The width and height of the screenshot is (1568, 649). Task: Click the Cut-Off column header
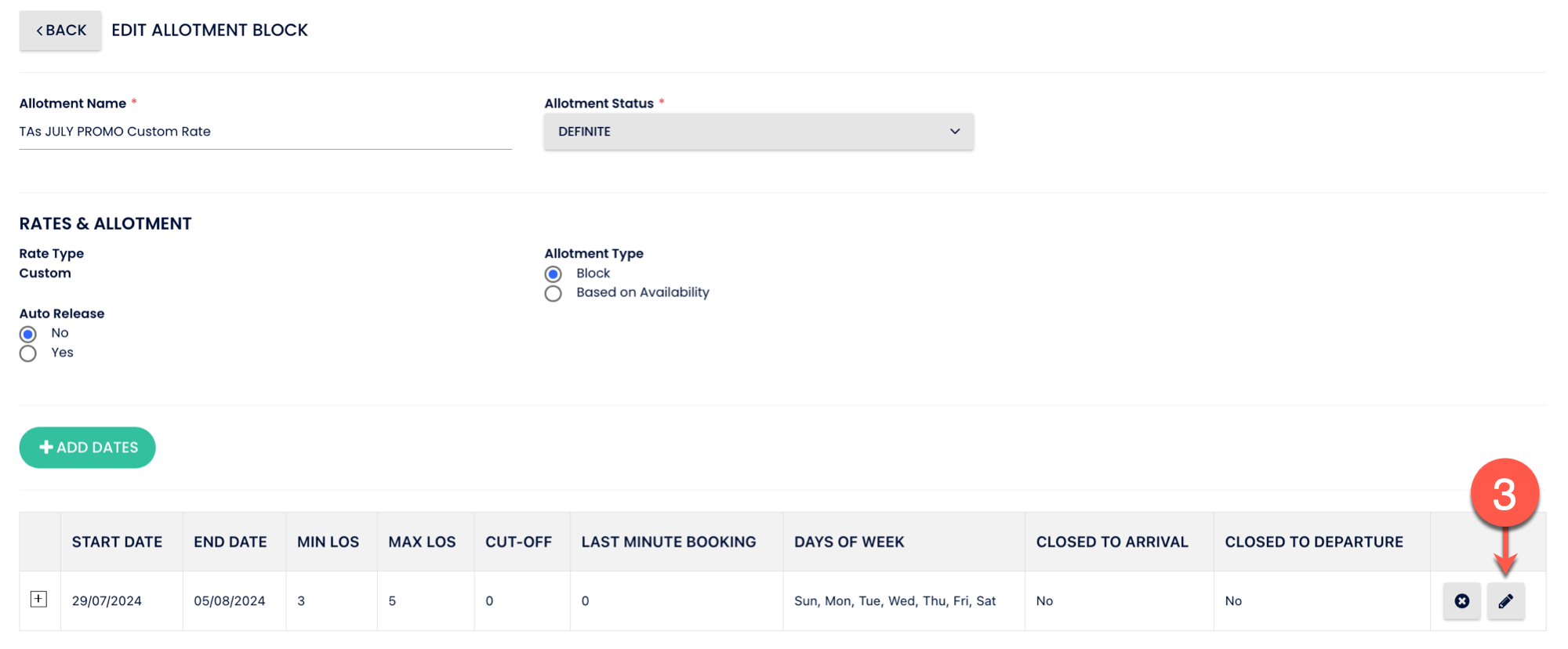click(x=518, y=542)
